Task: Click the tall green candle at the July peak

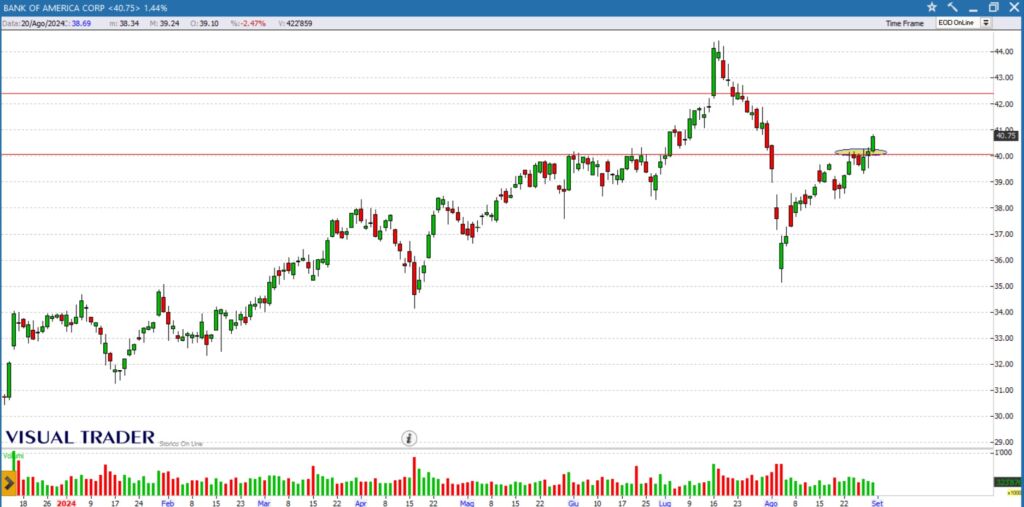Action: coord(714,72)
